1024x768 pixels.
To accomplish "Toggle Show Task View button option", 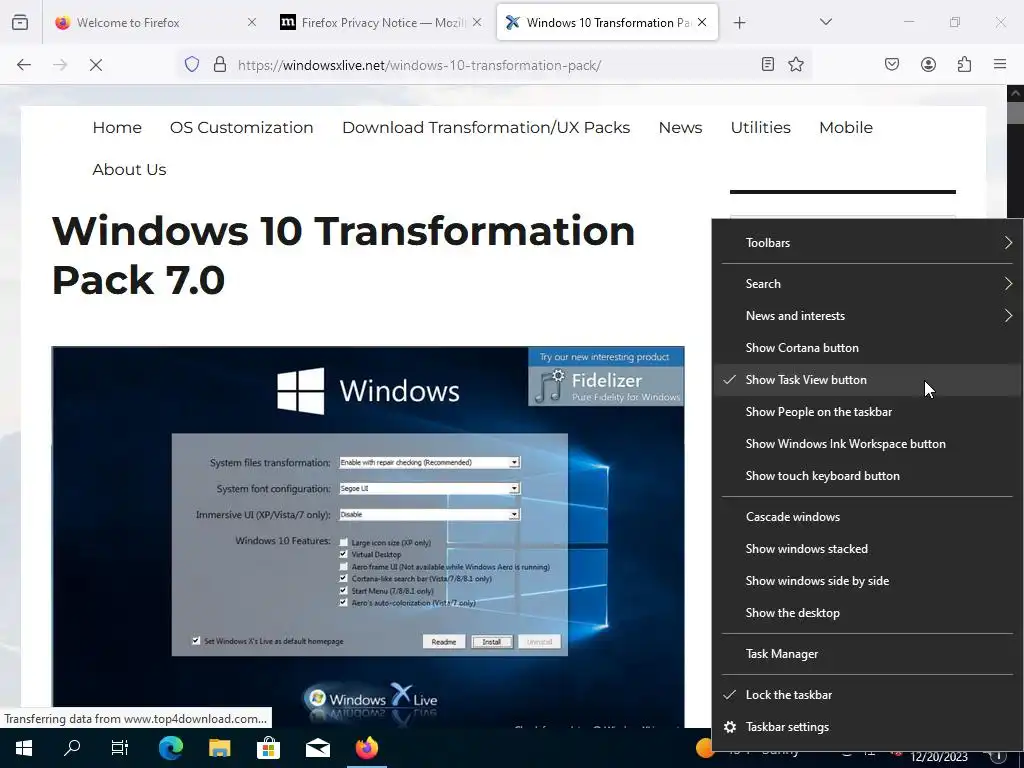I will tap(868, 380).
